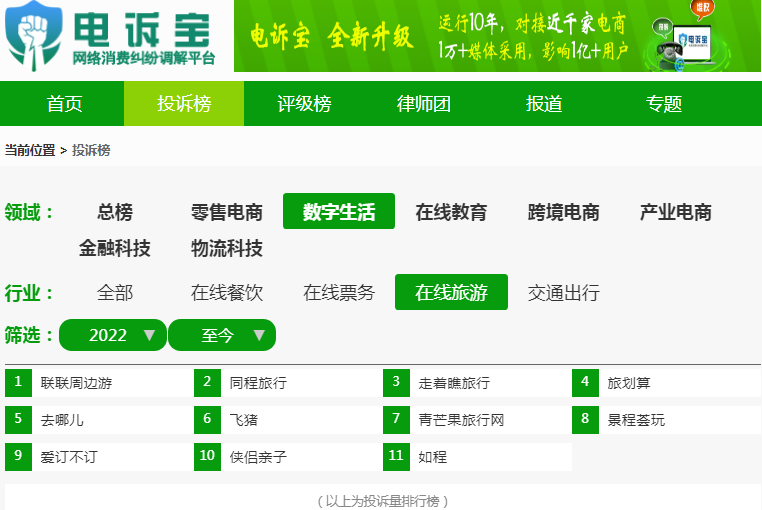Select the 在线教育 domain filter

[451, 211]
